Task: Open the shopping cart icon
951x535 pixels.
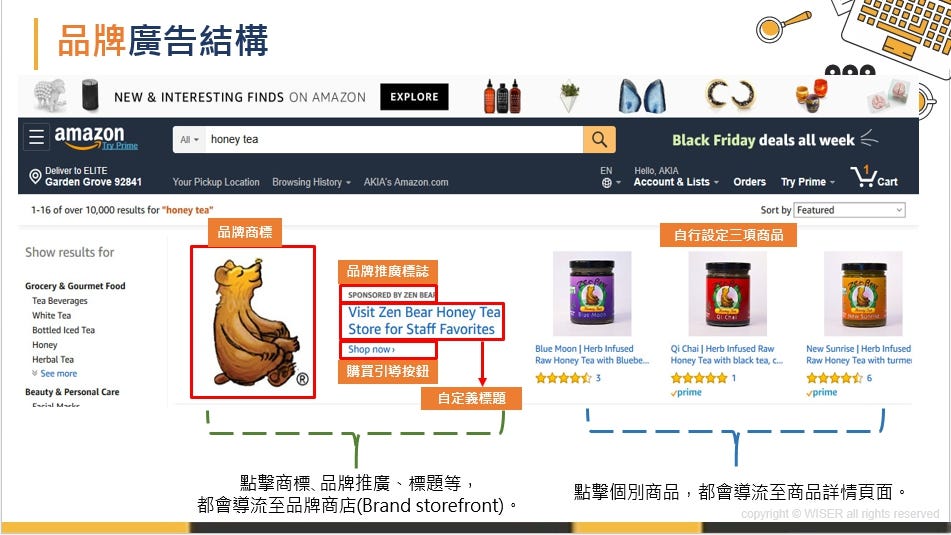Action: click(x=862, y=177)
